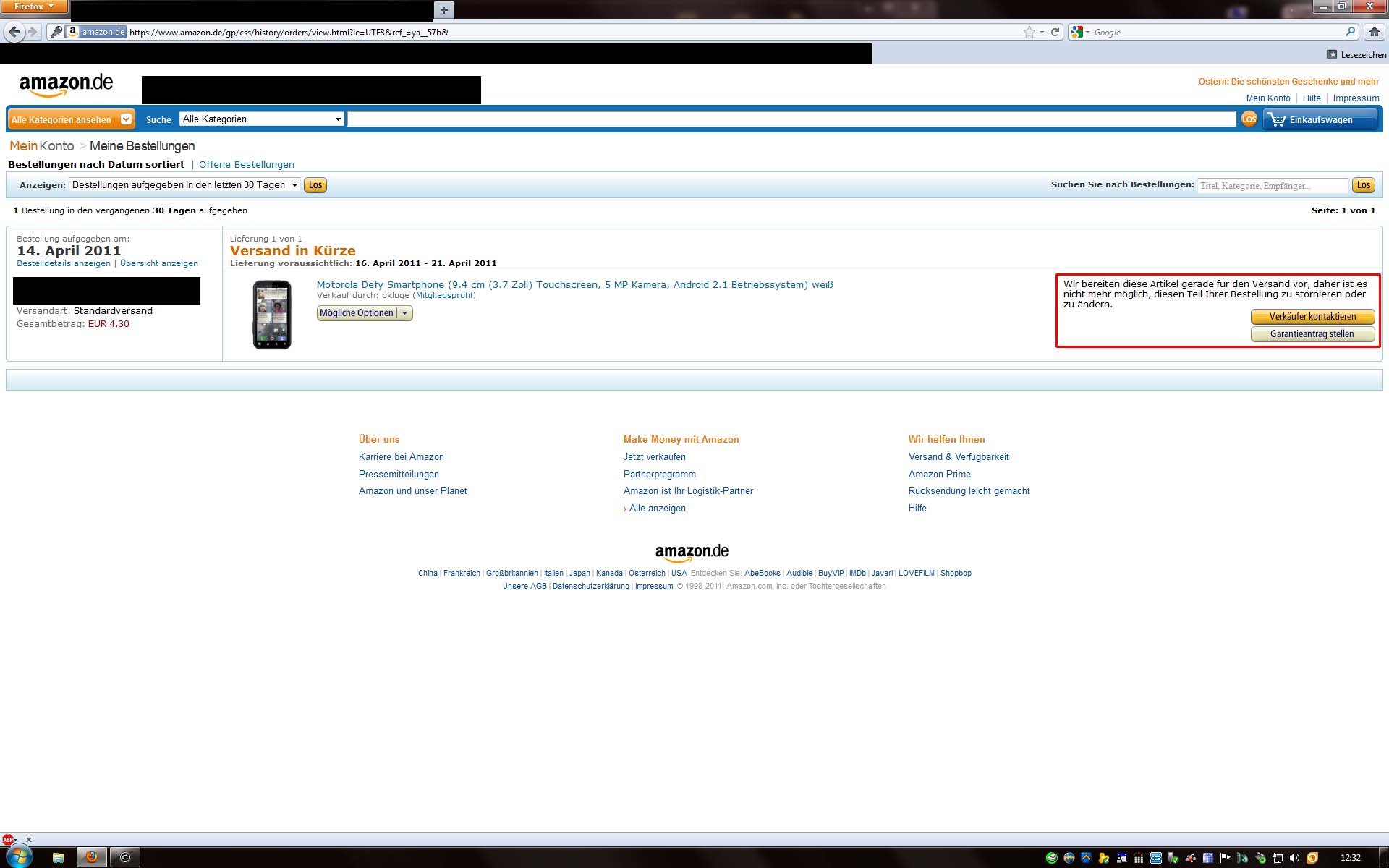The height and width of the screenshot is (868, 1389).
Task: Click the Mein Konto link in the top right
Action: click(x=1268, y=98)
